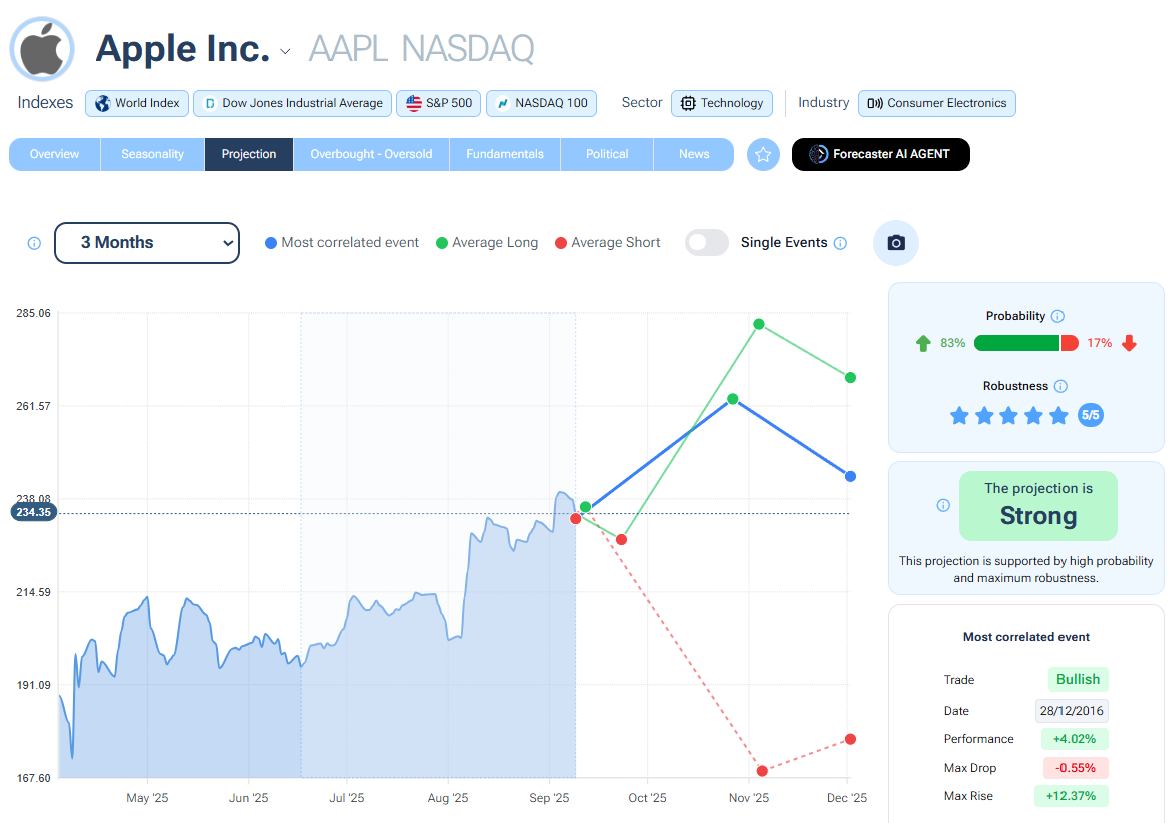The height and width of the screenshot is (823, 1169).
Task: Open the Overbought - Oversold tab
Action: click(x=371, y=154)
